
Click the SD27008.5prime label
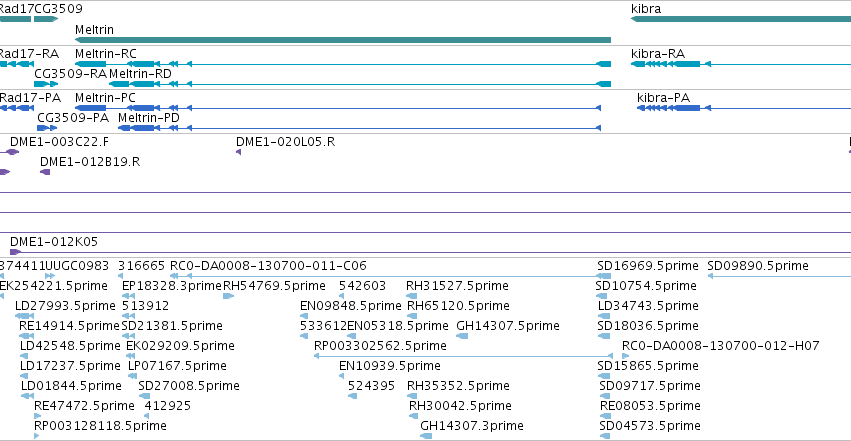coord(189,386)
